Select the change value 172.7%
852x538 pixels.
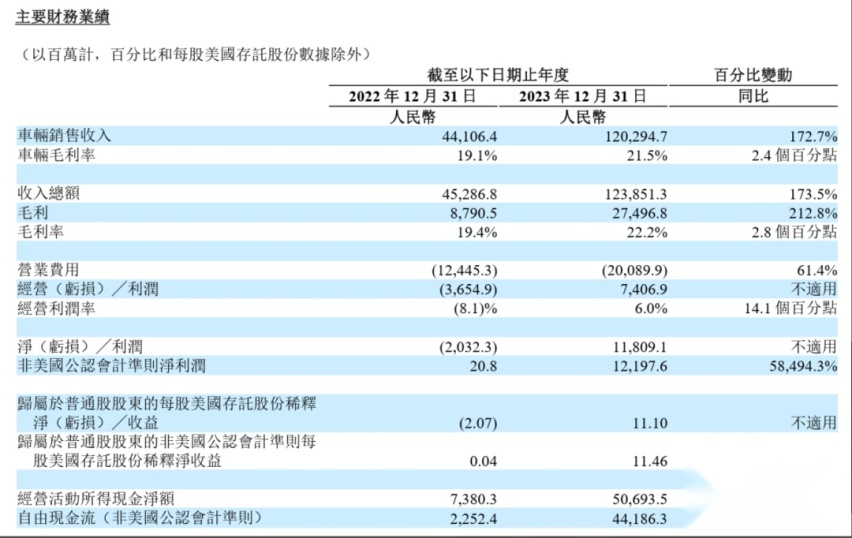pyautogui.click(x=813, y=136)
